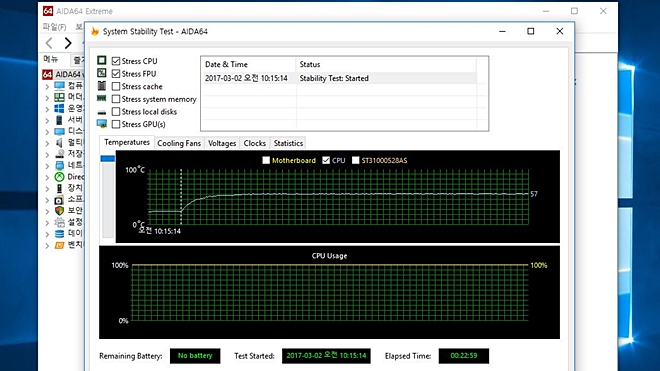Open the Voltages tab

click(222, 143)
